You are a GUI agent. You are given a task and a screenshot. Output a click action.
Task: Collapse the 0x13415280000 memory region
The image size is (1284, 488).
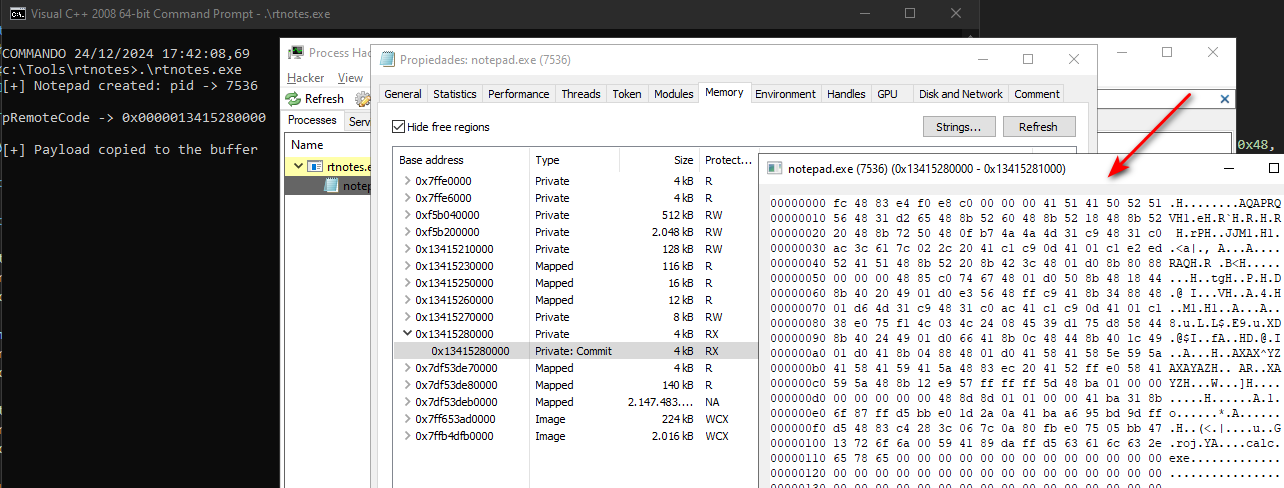tap(407, 334)
